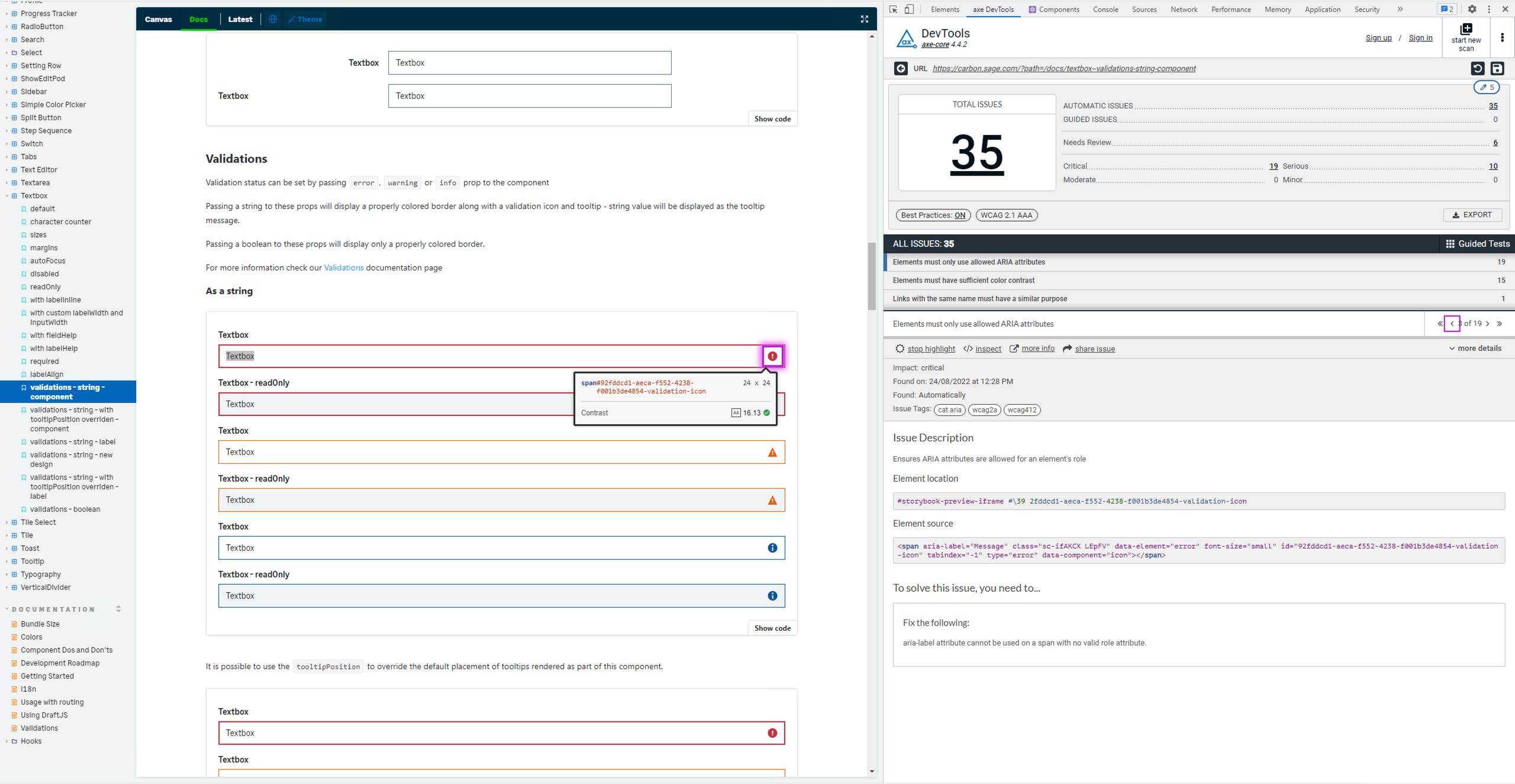Collapse the Documentation section in sidebar

coord(53,609)
